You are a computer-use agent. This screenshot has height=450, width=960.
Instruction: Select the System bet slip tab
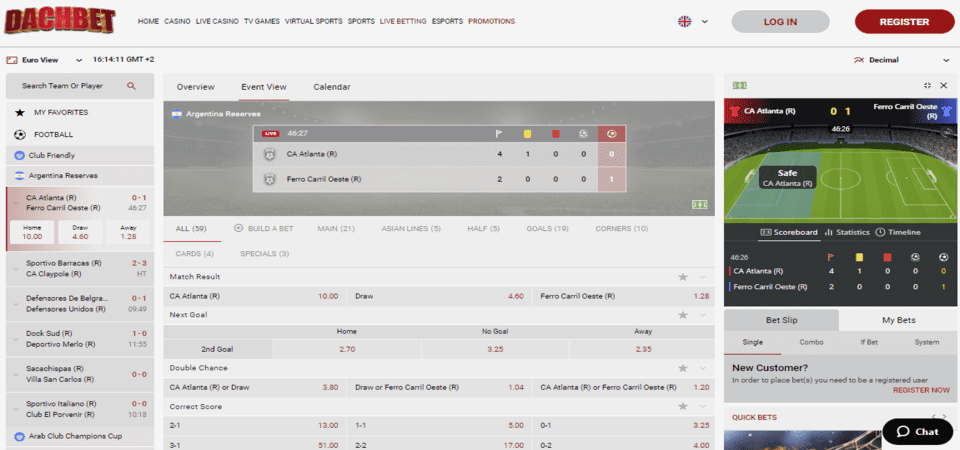[x=926, y=342]
